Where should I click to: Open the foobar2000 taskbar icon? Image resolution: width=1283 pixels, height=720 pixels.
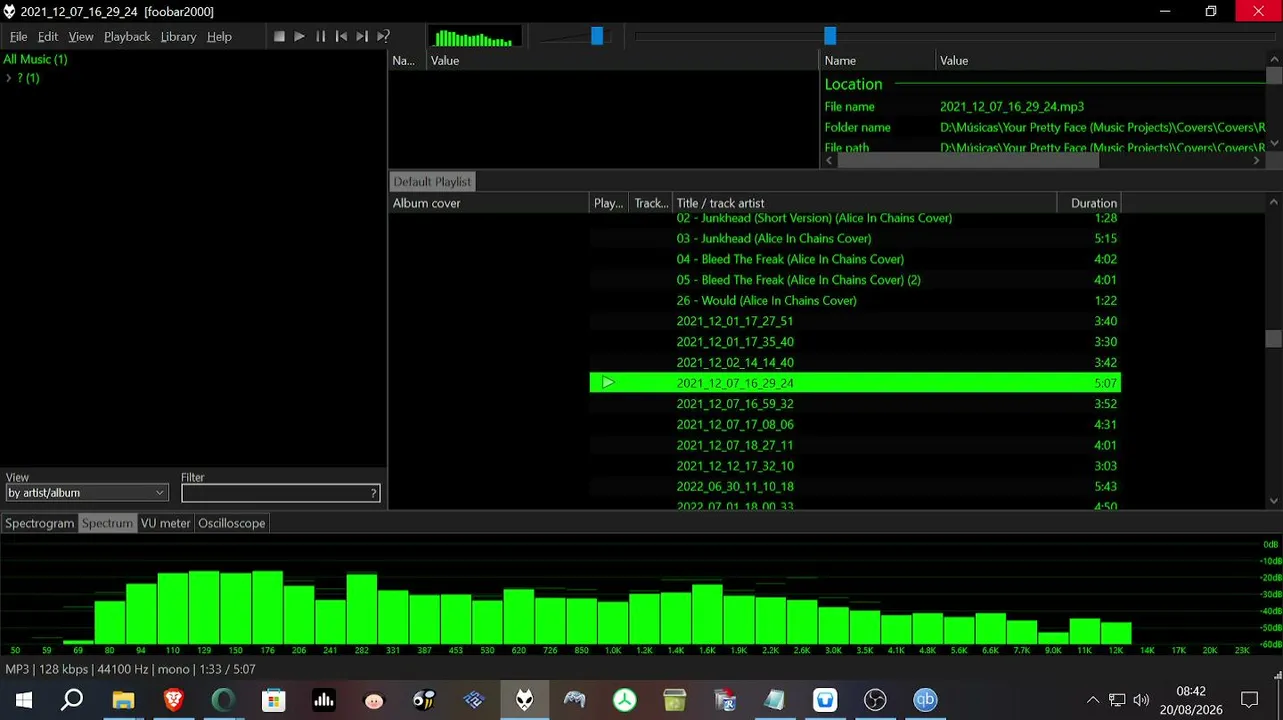(524, 700)
